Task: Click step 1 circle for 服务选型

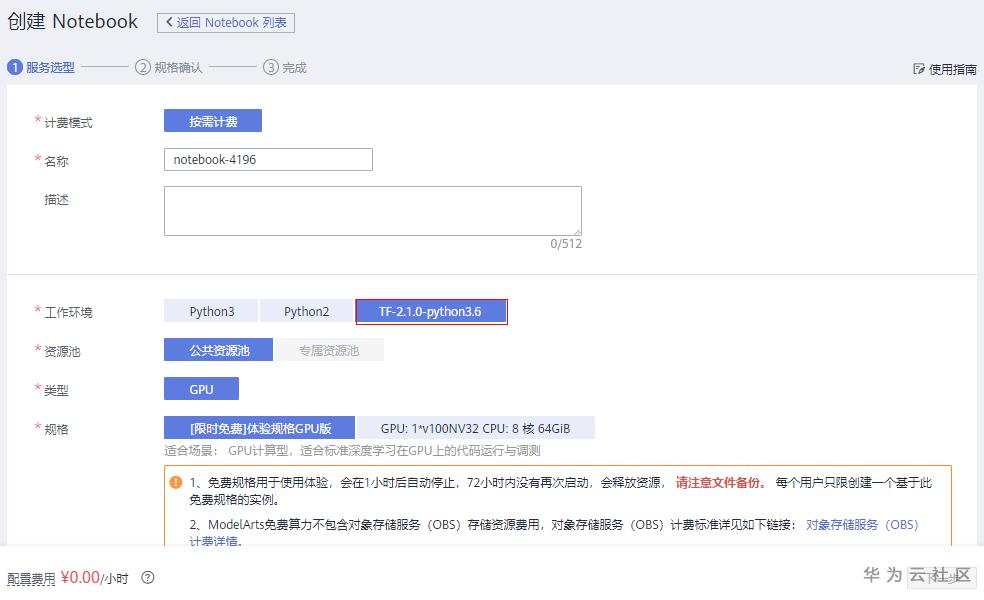Action: pos(14,67)
